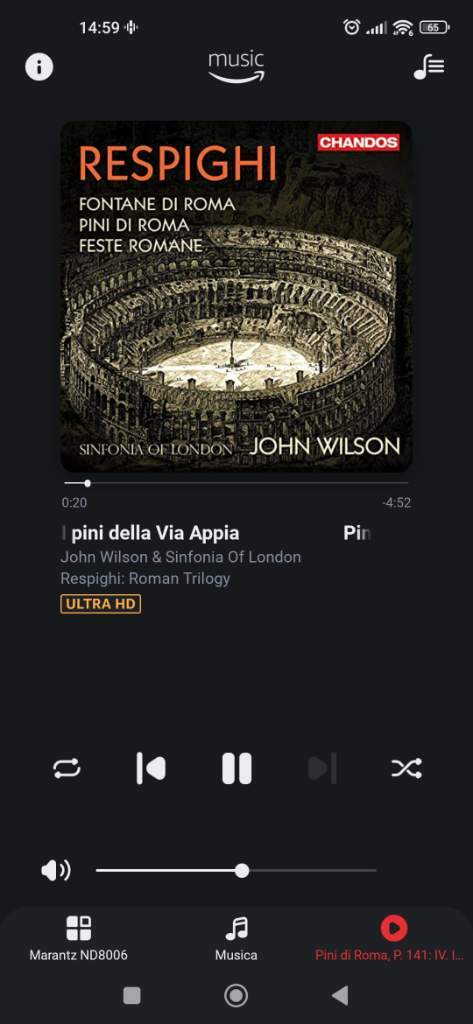Tap the Respighi album cover art
This screenshot has height=1024, width=473.
pyautogui.click(x=236, y=296)
